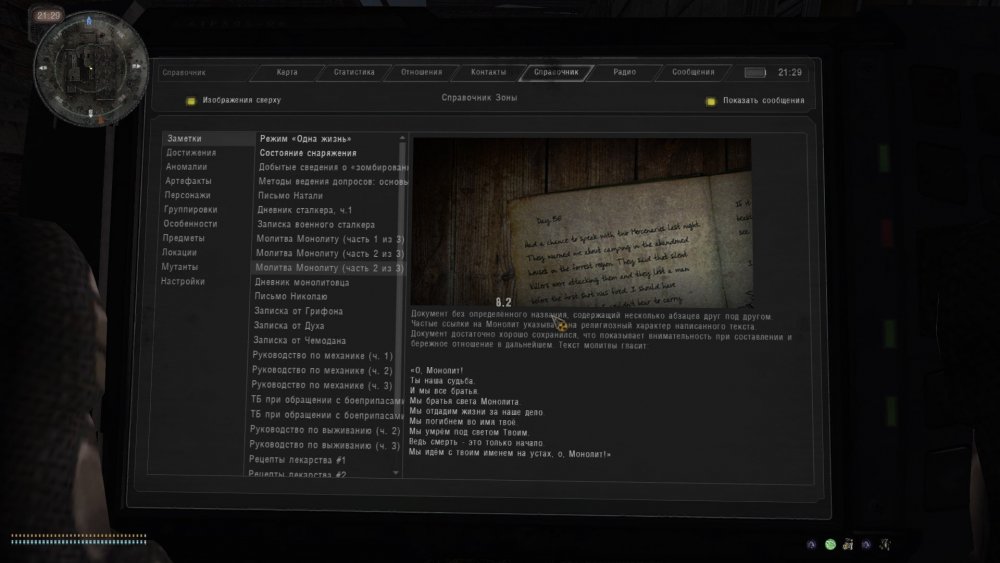
Task: Open the «Записка от Грифона» entry
Action: coord(298,311)
